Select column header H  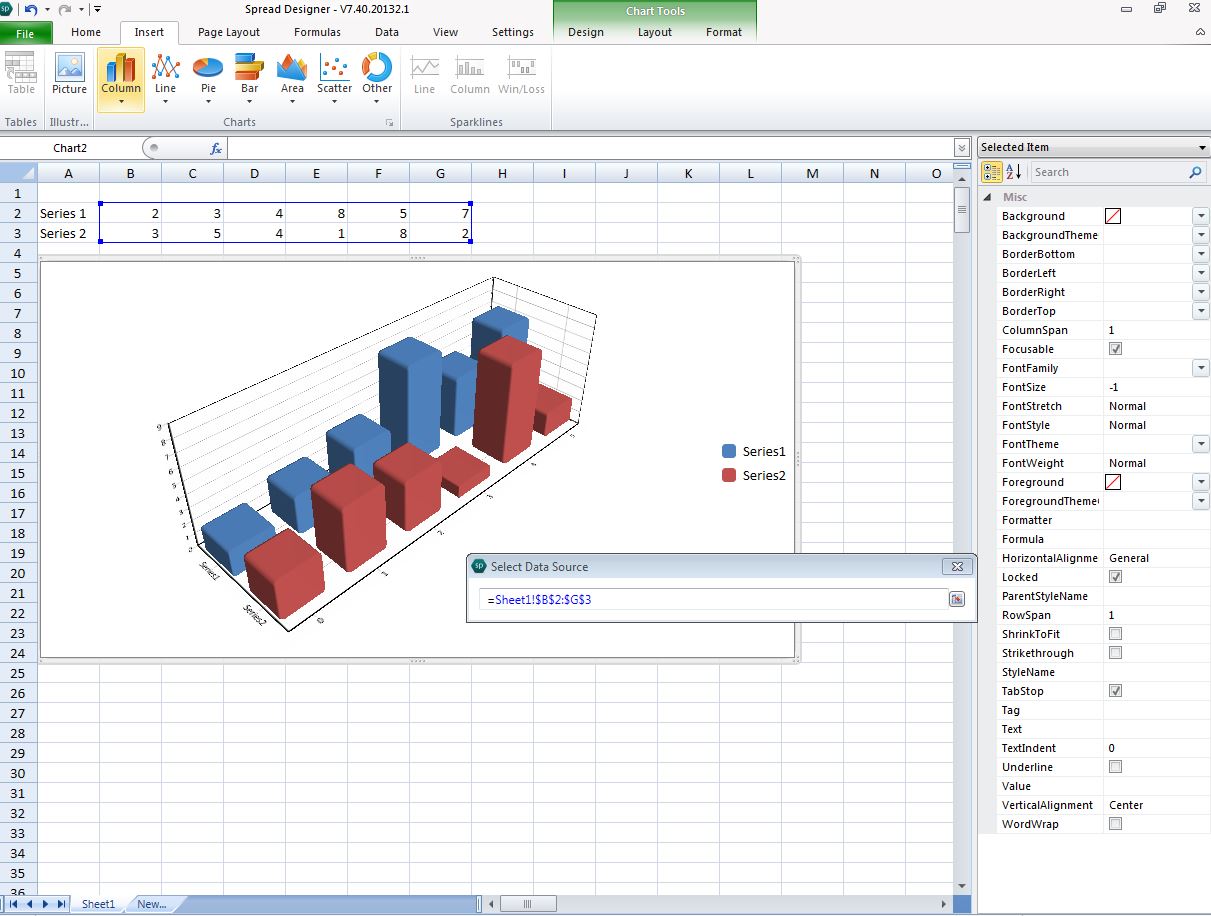pos(502,173)
